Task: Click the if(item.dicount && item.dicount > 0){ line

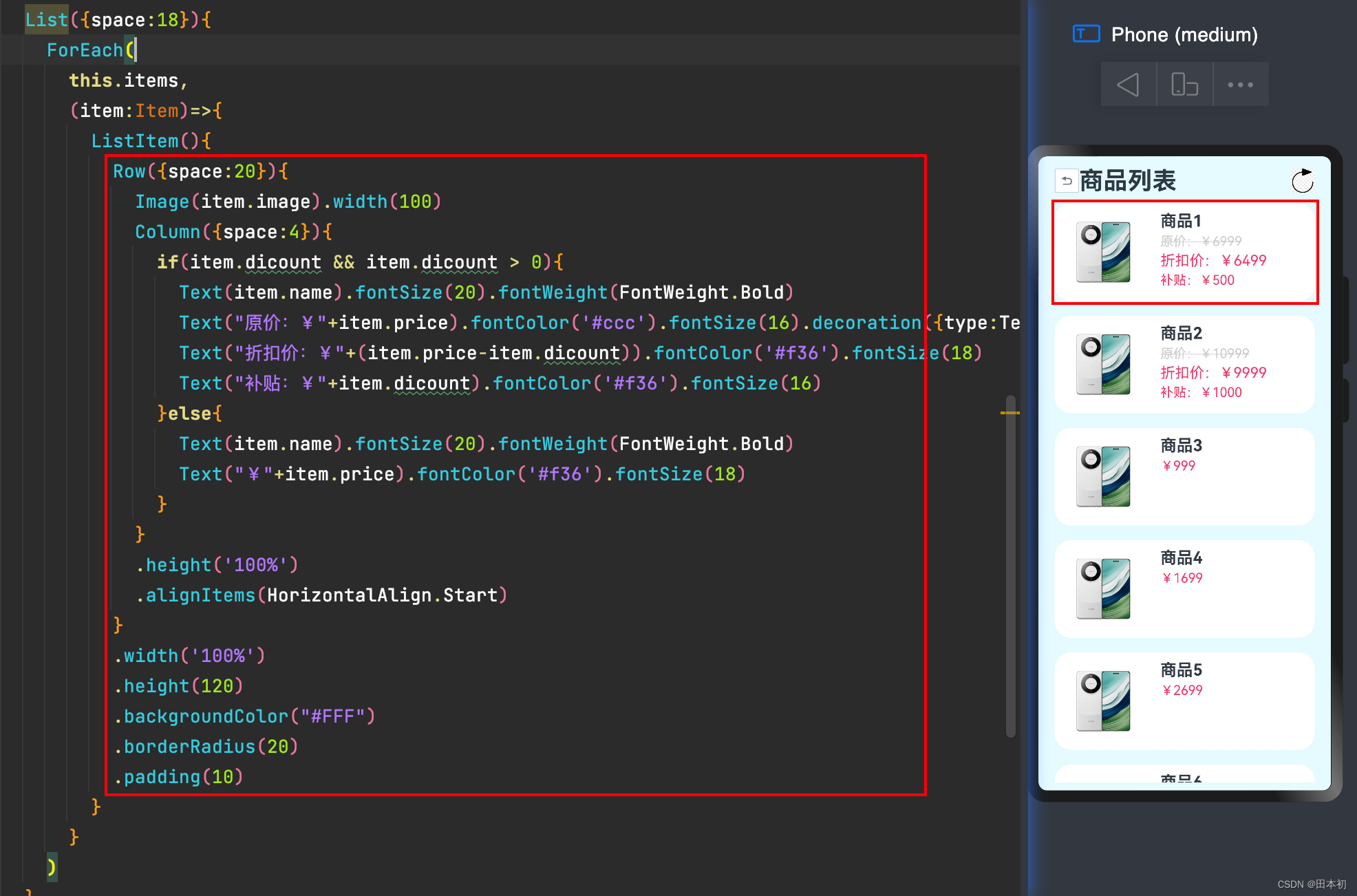Action: pos(360,262)
